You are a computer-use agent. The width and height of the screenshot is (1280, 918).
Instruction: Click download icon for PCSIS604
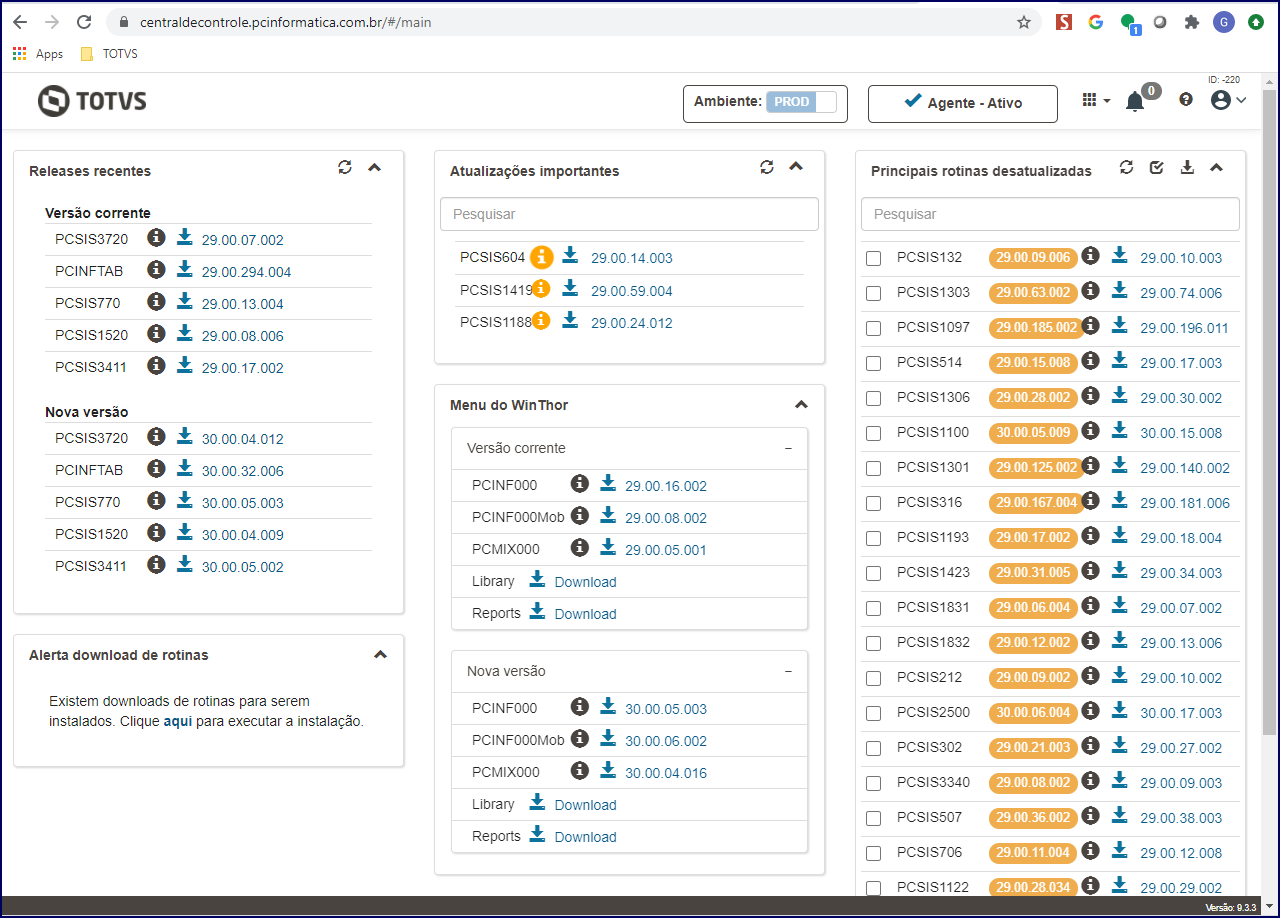point(570,256)
